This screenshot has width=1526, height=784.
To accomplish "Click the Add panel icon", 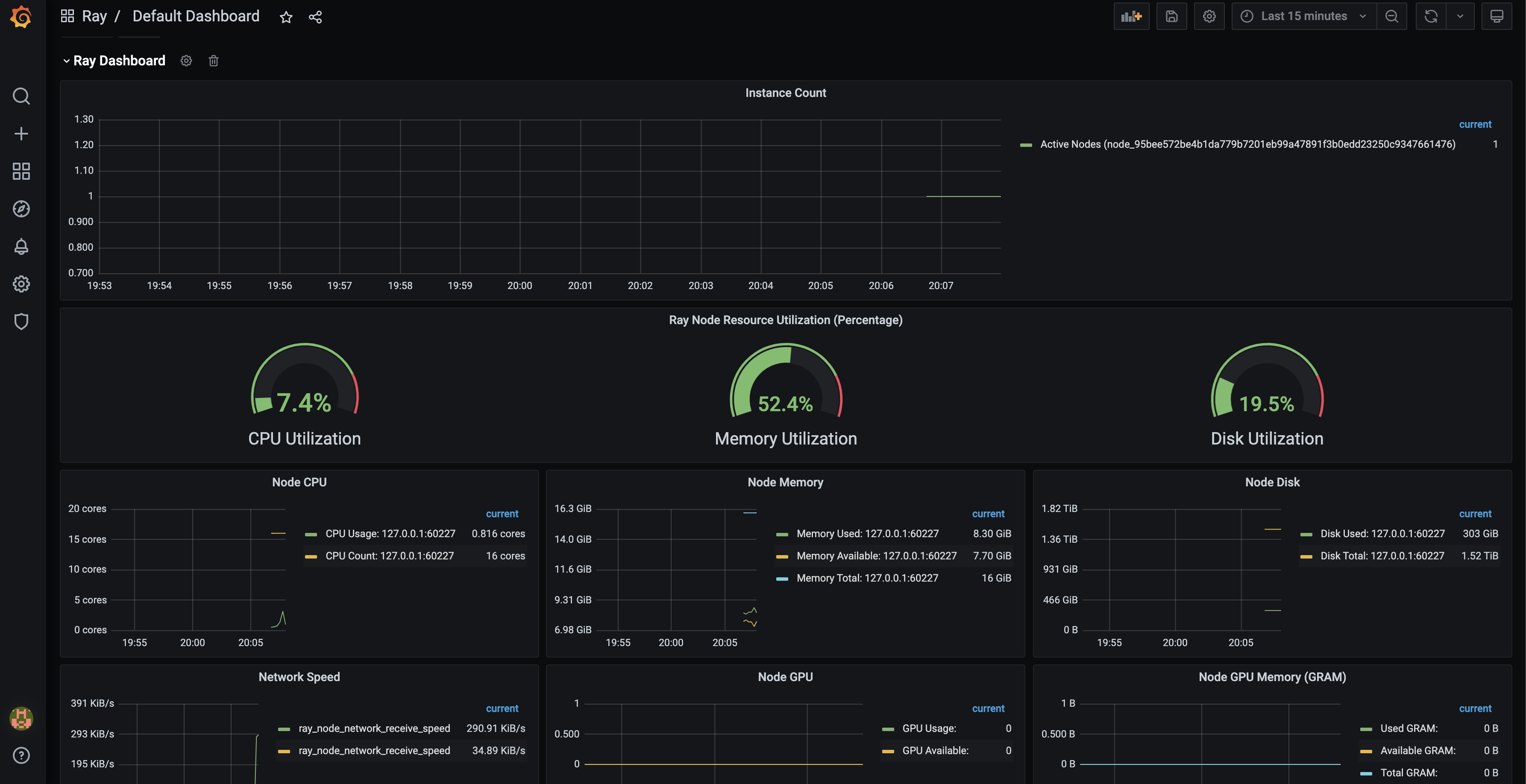I will (x=1131, y=17).
